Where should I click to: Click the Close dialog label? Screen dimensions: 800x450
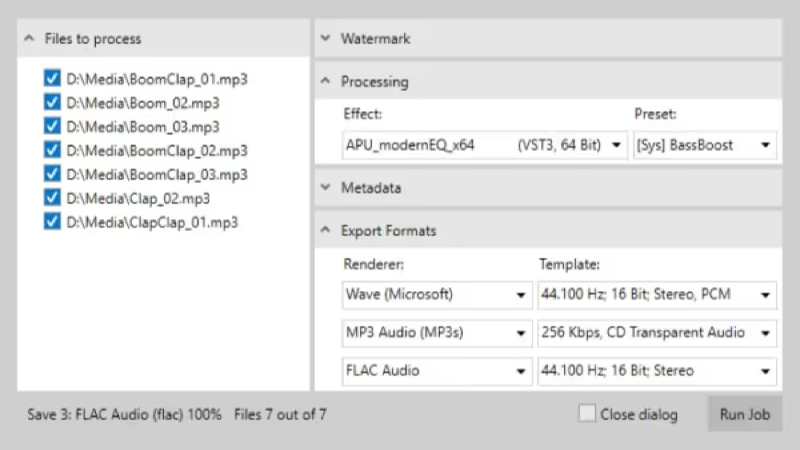pos(639,414)
